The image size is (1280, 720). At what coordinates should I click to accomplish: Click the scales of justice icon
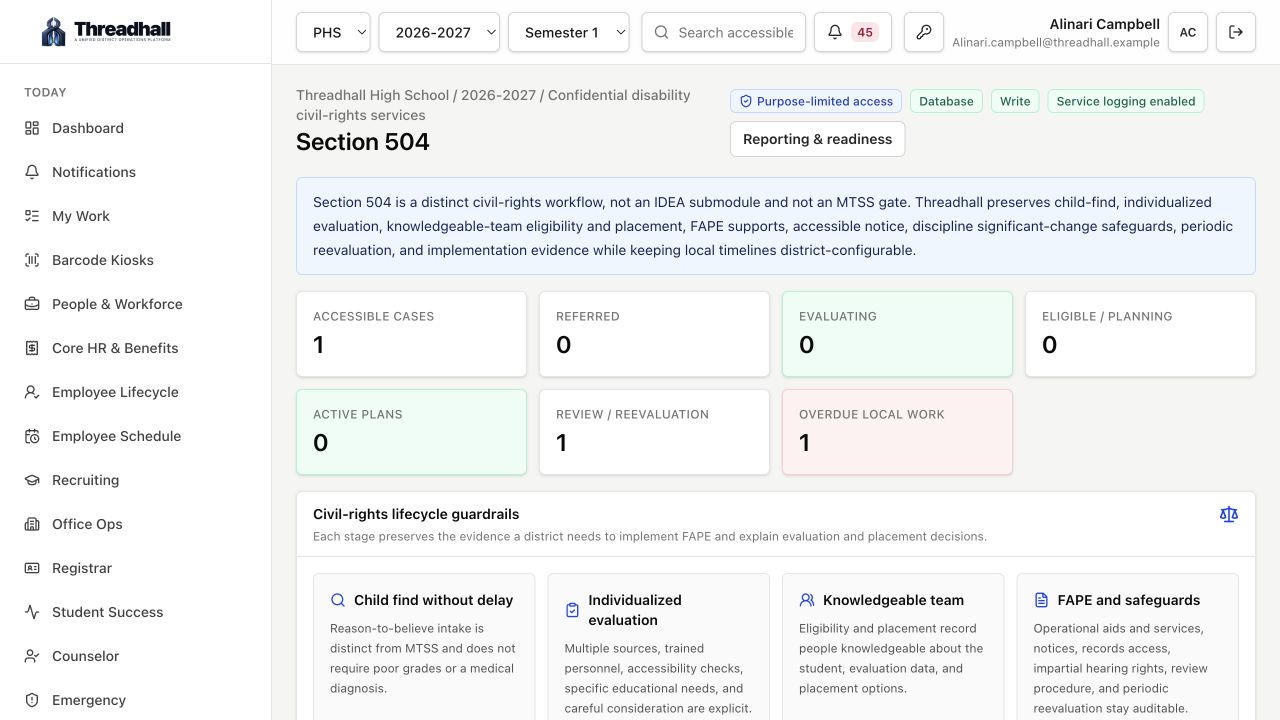1229,514
